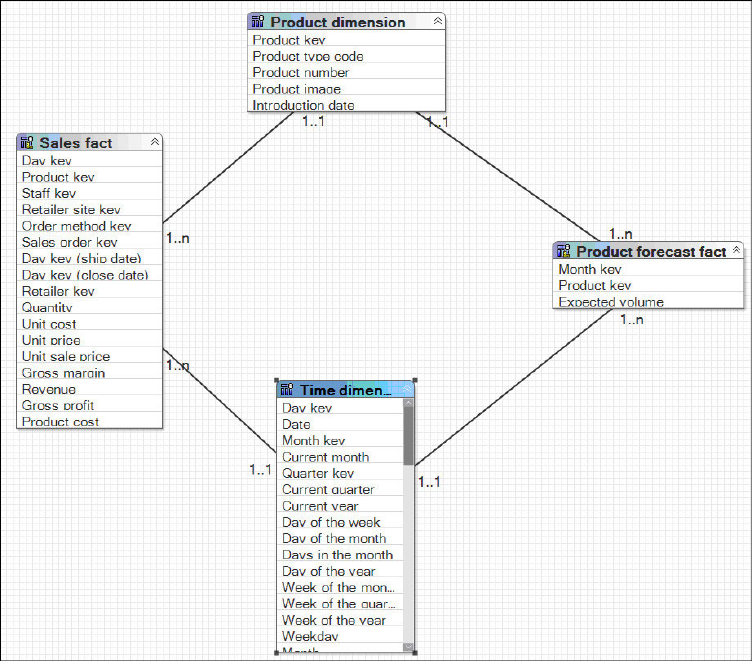Click the Sales fact query subject icon
The height and width of the screenshot is (661, 752).
27,142
